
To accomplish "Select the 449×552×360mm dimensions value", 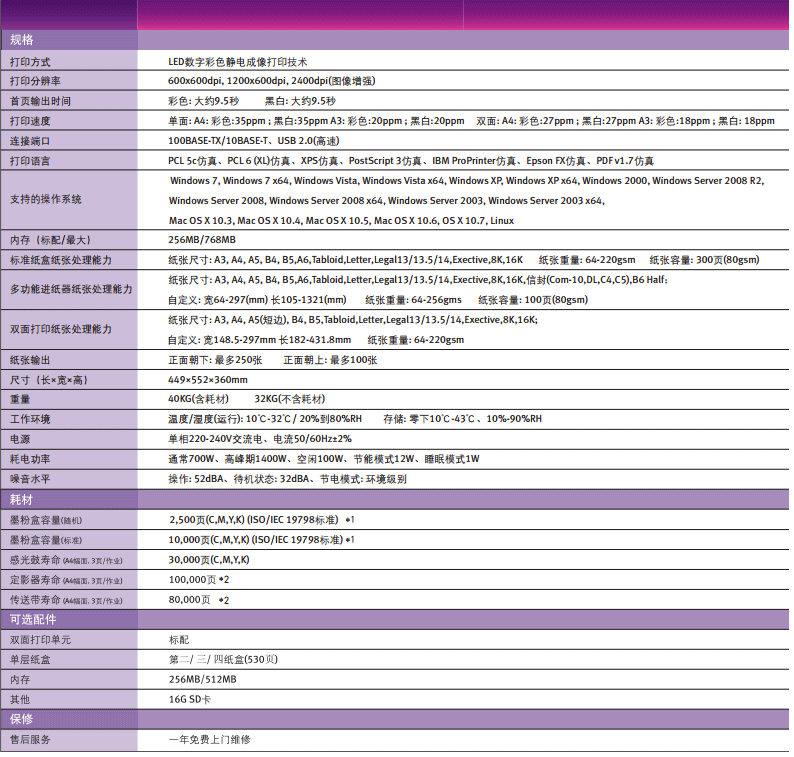I will (x=208, y=379).
